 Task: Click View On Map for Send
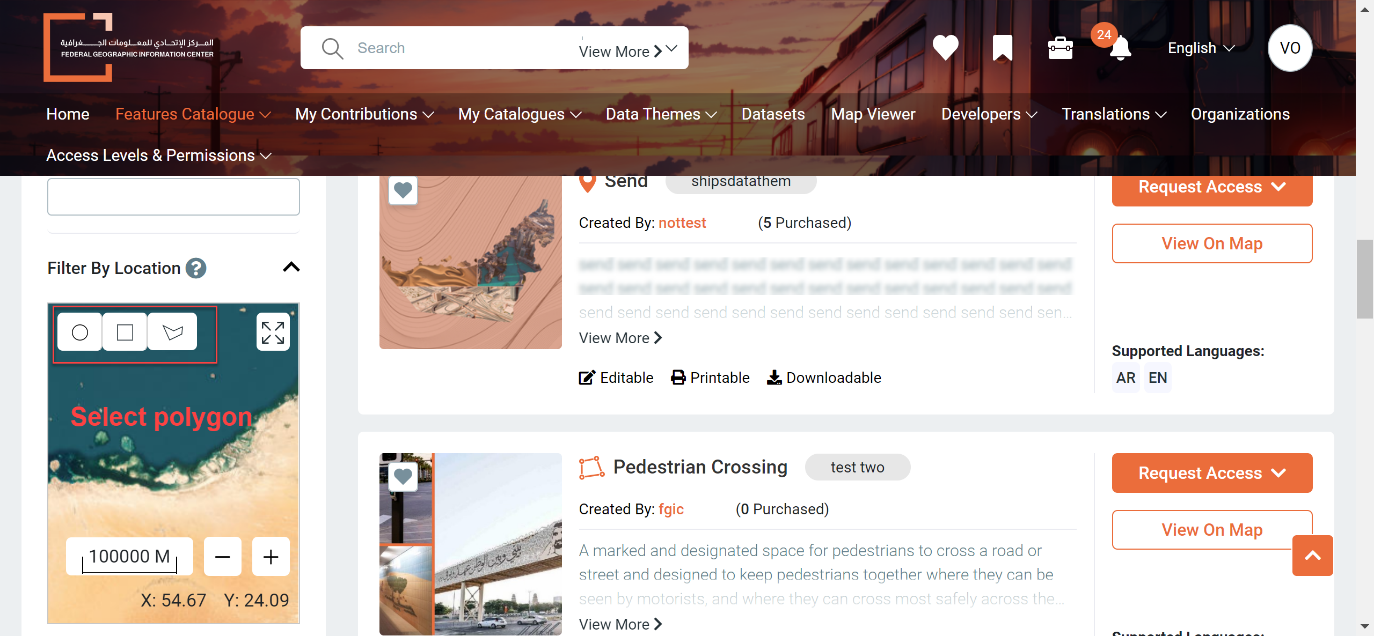pyautogui.click(x=1212, y=243)
